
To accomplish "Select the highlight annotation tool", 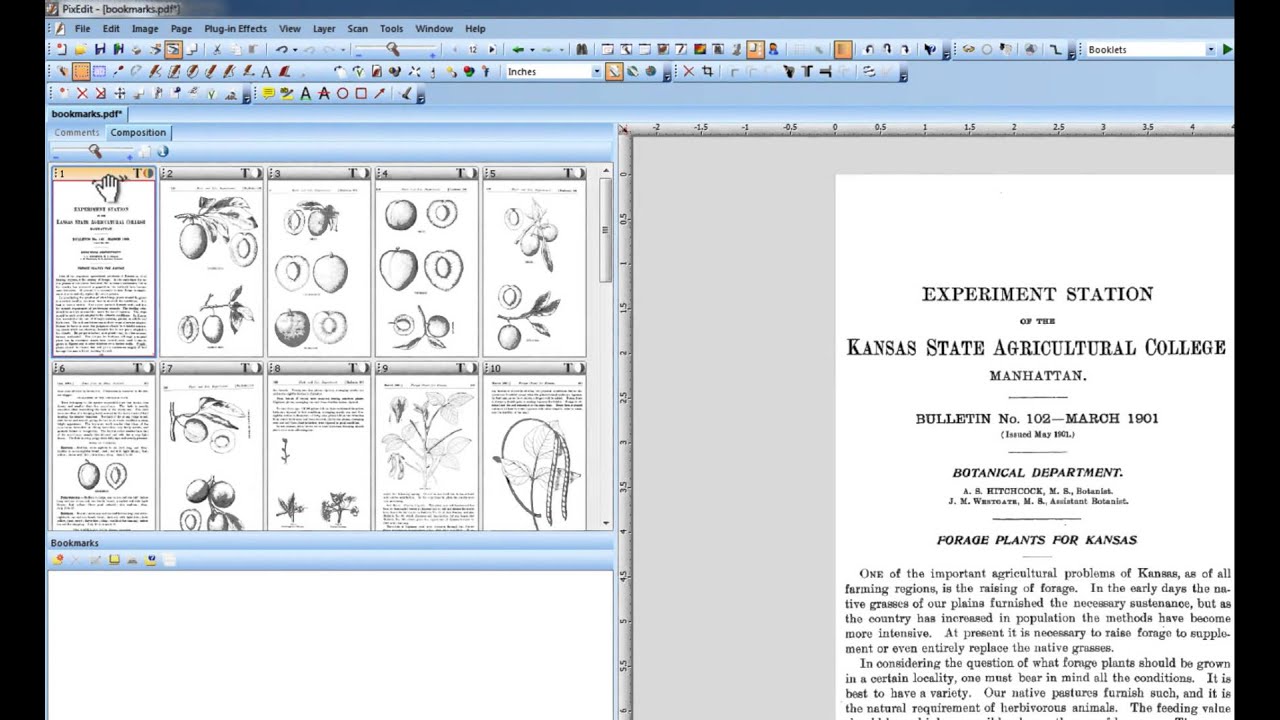I will 287,93.
